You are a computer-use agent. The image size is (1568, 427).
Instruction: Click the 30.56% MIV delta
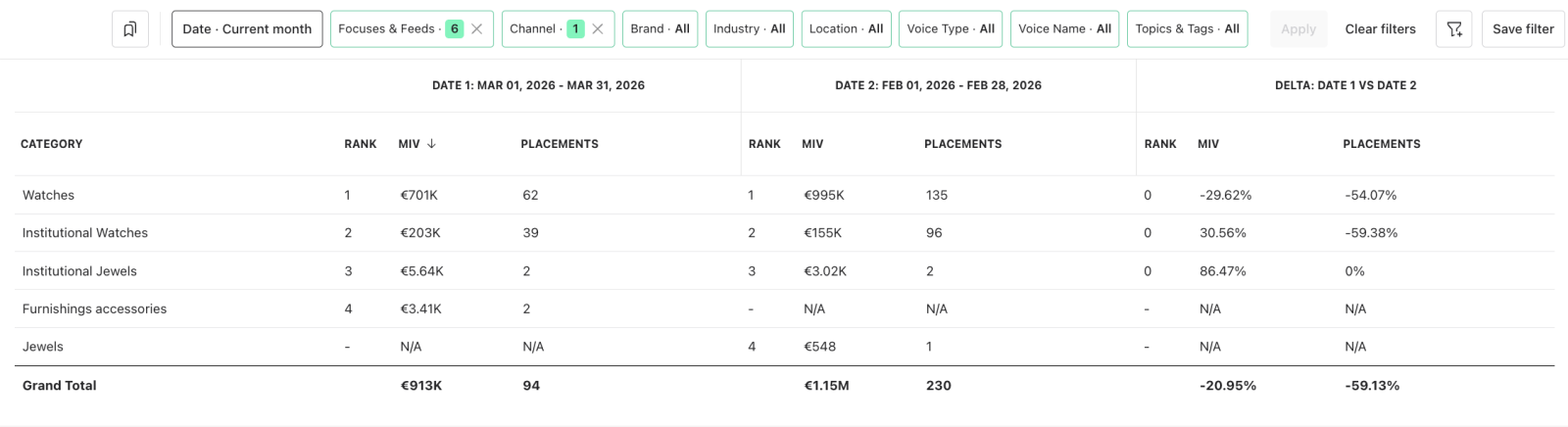1223,233
